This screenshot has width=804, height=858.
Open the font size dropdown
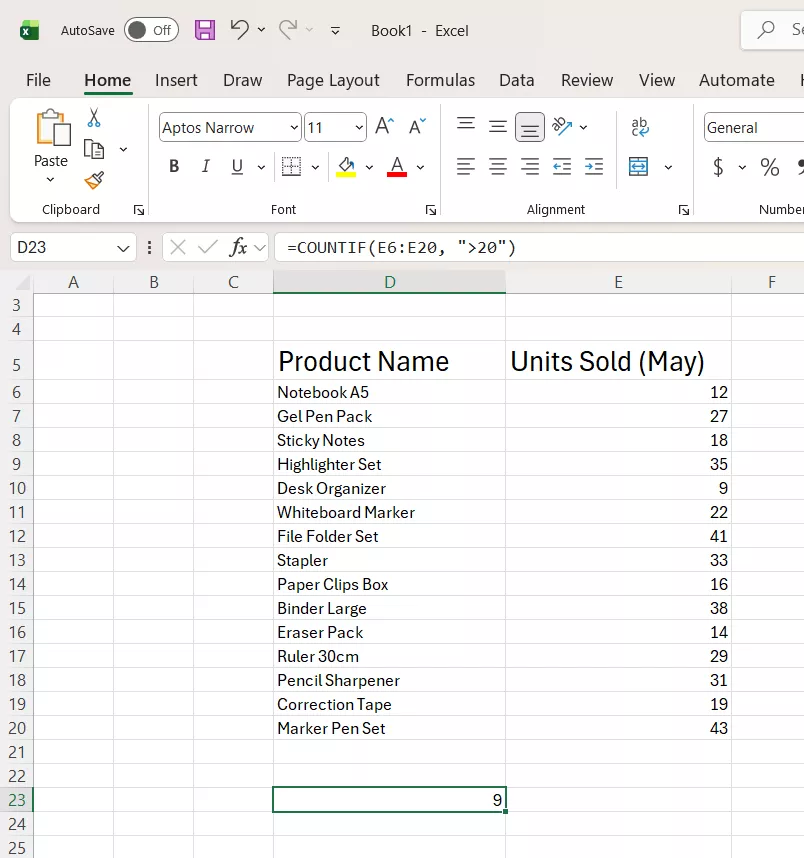point(357,127)
